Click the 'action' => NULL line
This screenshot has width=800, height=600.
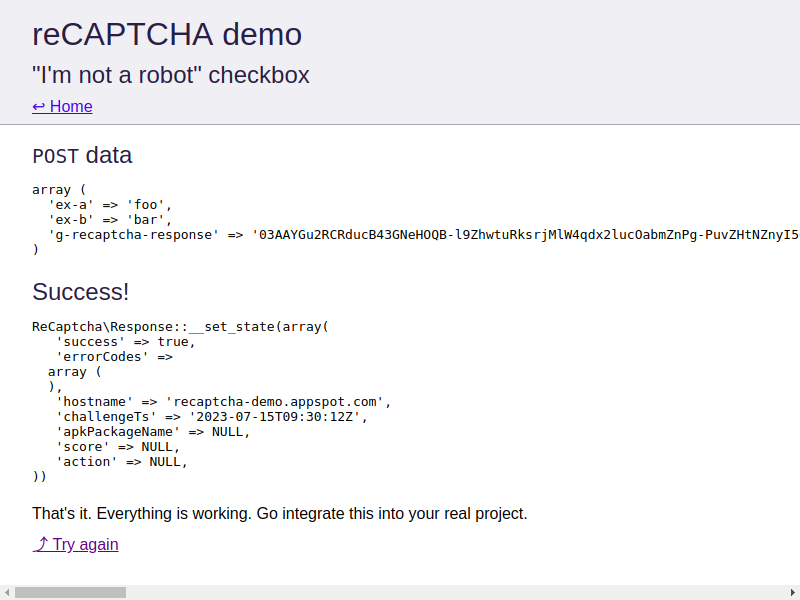[122, 462]
